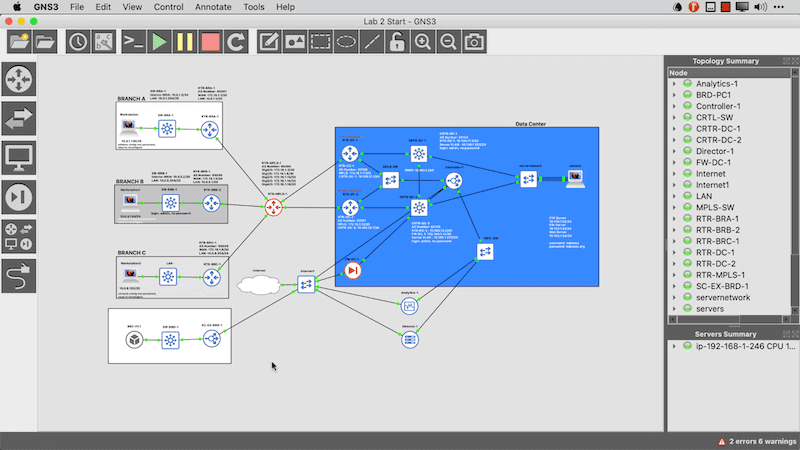This screenshot has height=450, width=800.
Task: Select RTR-BRA-1 in the node list
Action: point(717,218)
